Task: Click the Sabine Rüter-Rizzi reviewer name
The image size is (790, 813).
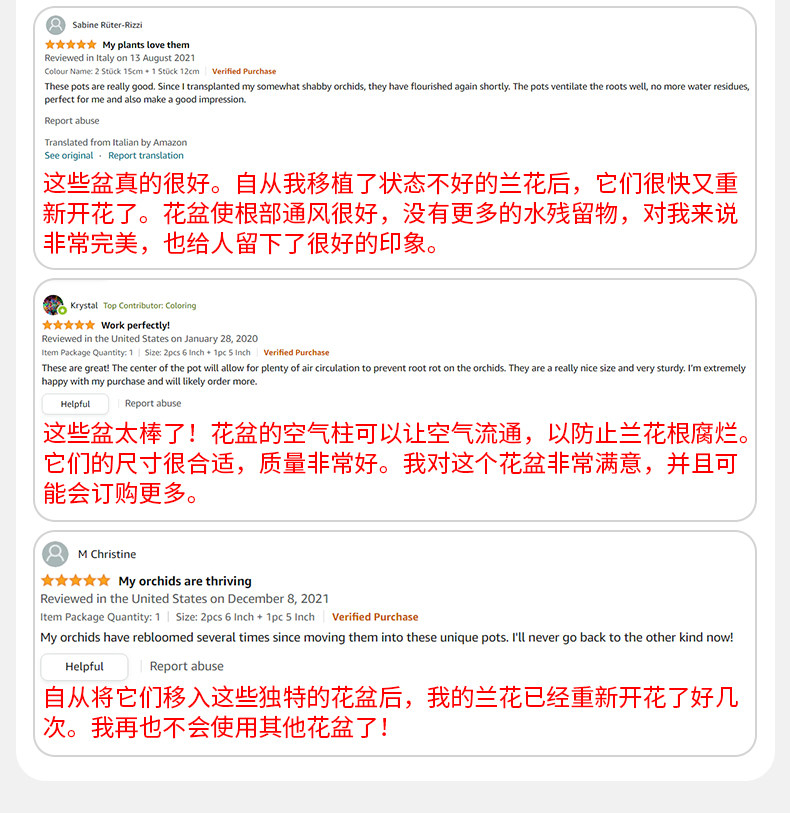Action: click(107, 25)
